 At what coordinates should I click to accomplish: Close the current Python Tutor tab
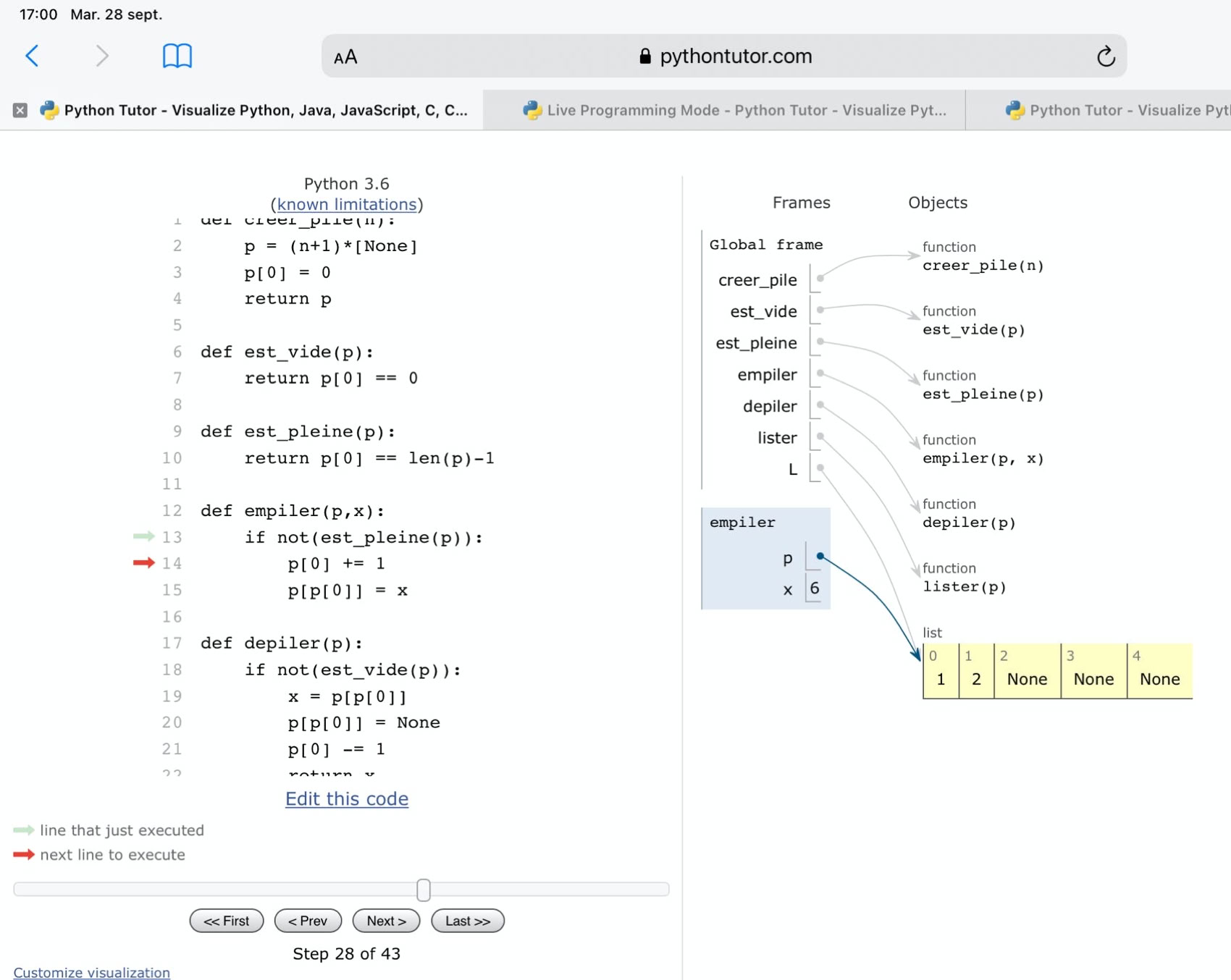tap(20, 110)
